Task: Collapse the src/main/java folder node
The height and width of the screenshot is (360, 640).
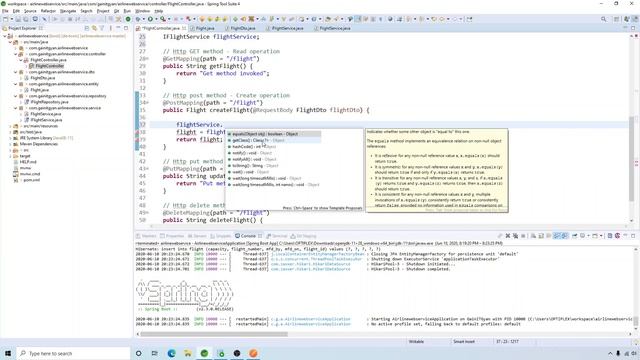Action: coord(10,42)
